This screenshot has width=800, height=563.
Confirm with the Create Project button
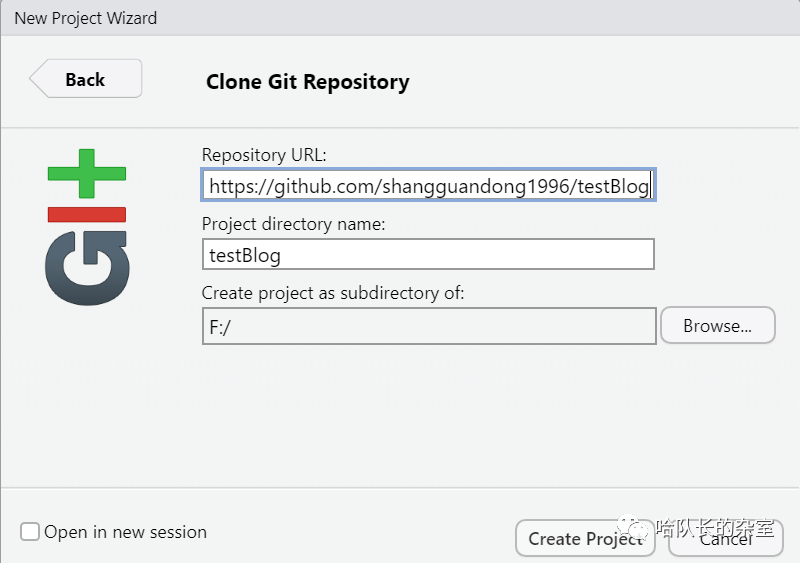pos(585,538)
